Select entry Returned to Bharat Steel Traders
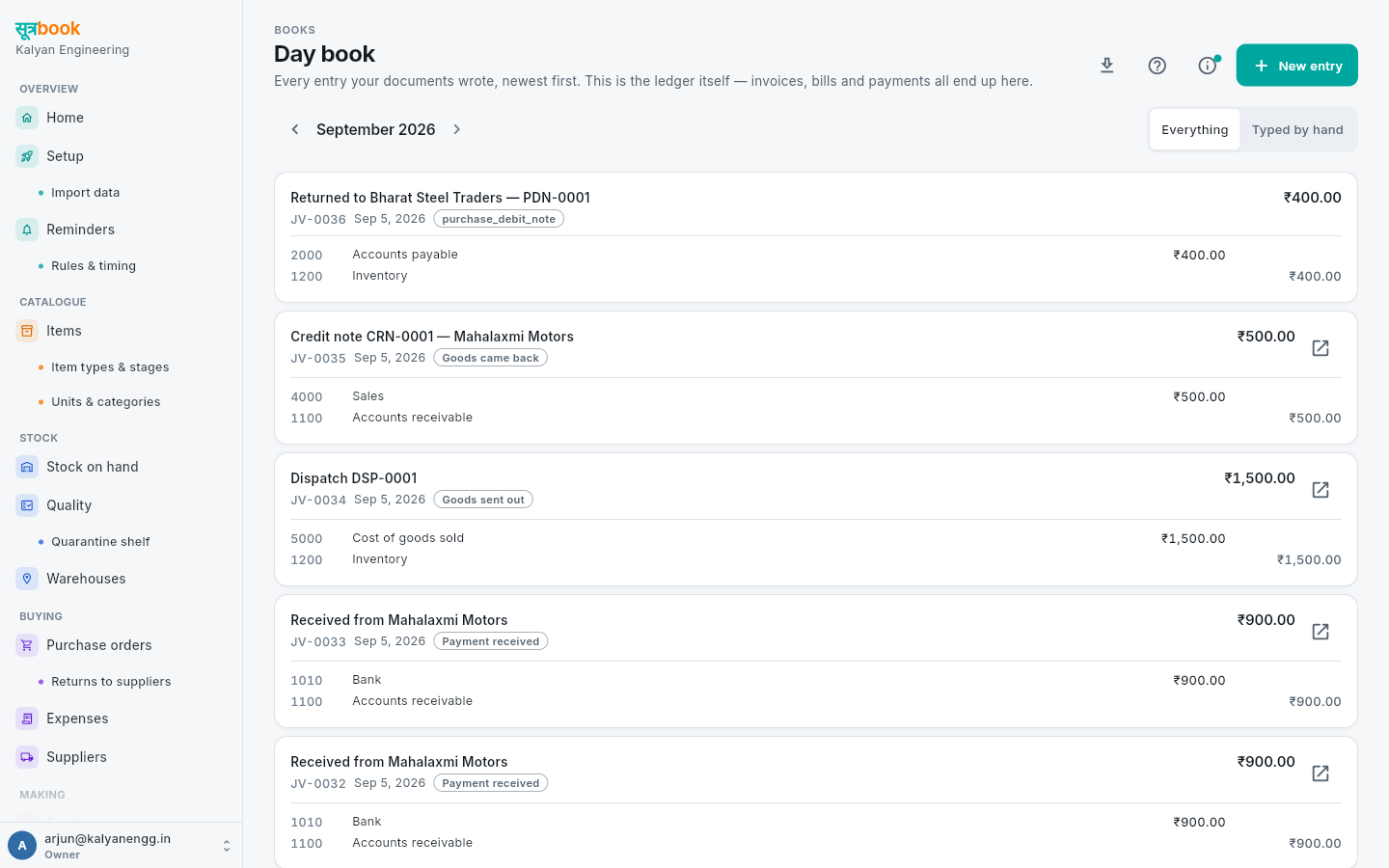This screenshot has width=1389, height=868. [440, 198]
